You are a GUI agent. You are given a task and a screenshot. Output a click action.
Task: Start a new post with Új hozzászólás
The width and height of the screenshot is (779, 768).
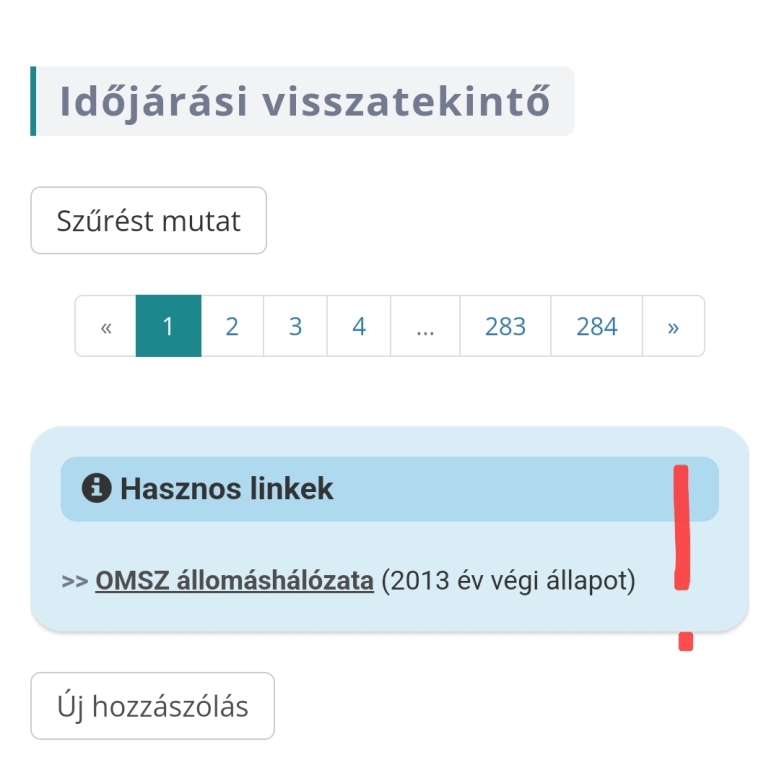point(152,706)
